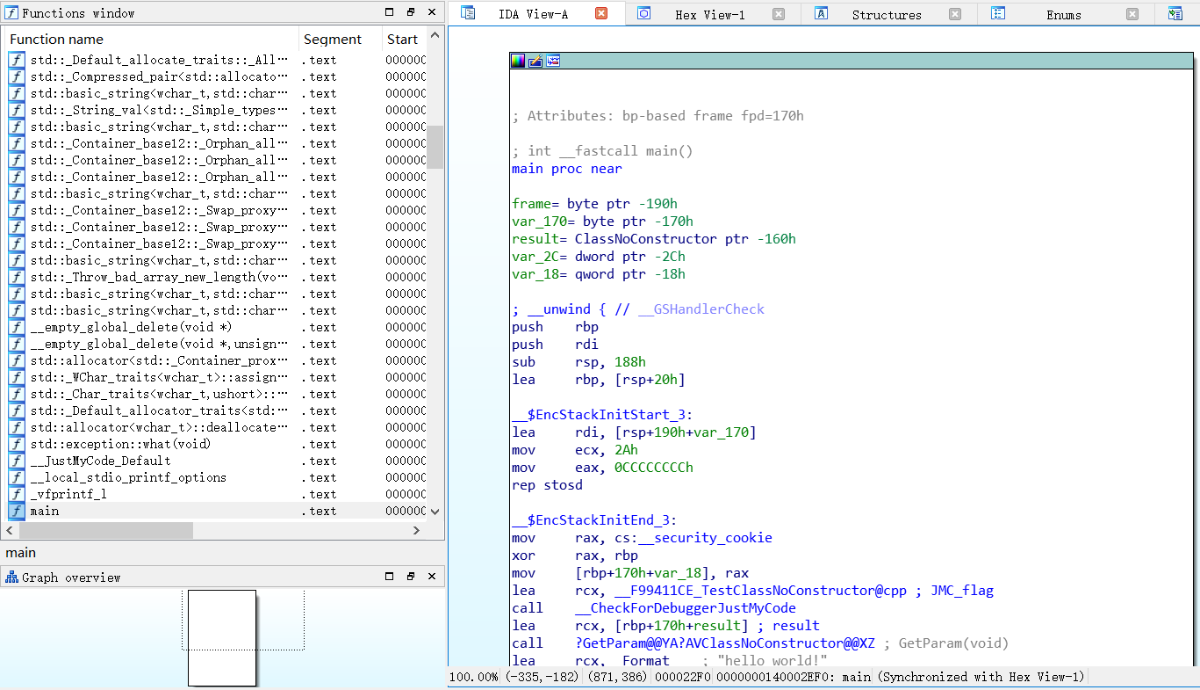Close the IDA View-A tab
1200x690 pixels.
(601, 14)
